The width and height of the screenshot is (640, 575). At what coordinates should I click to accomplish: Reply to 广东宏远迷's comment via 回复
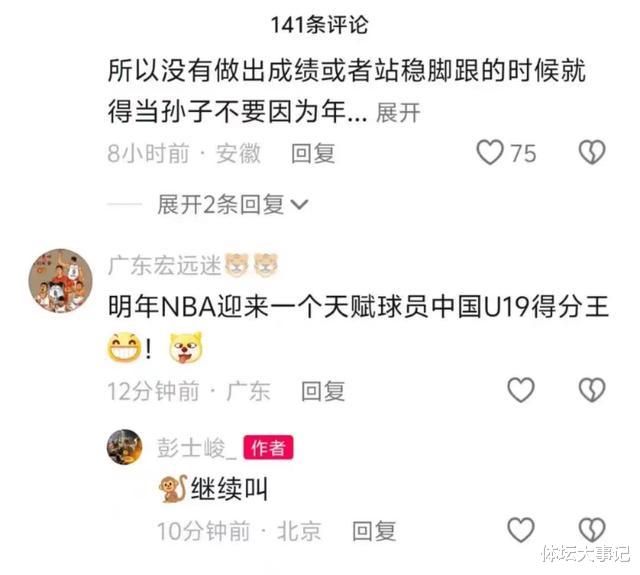click(x=323, y=391)
